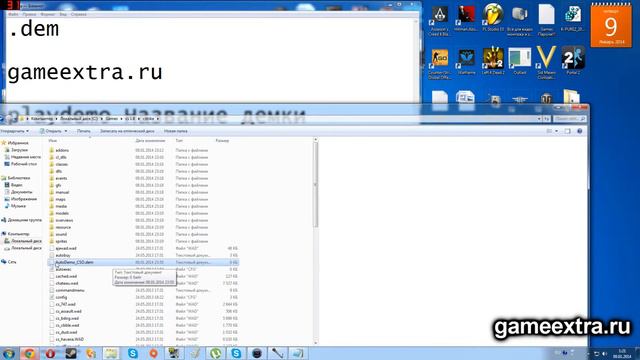This screenshot has height=360, width=640.
Task: Select the models folder
Action: (x=62, y=213)
